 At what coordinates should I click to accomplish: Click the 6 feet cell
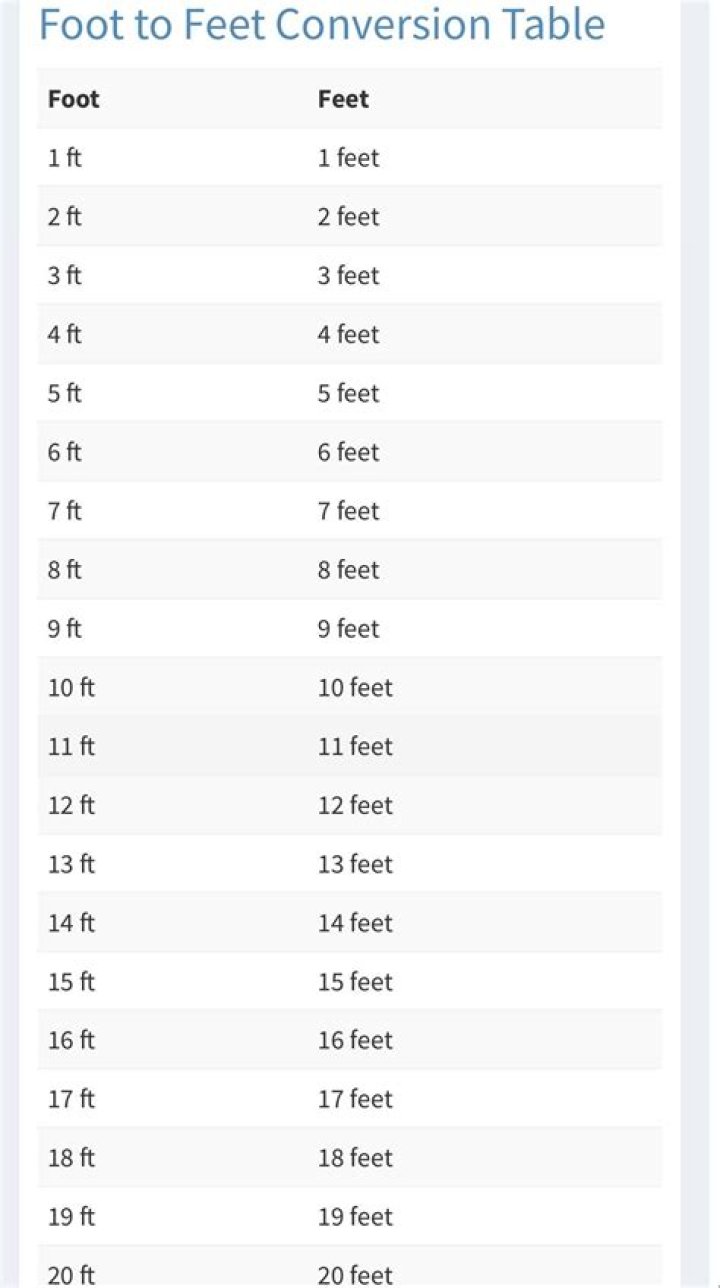[x=349, y=452]
